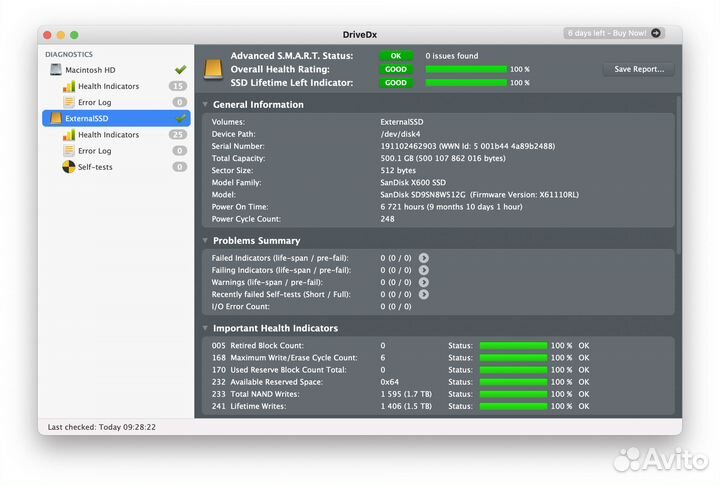The width and height of the screenshot is (720, 485).
Task: Click the I/O Error Count label
Action: pyautogui.click(x=241, y=306)
